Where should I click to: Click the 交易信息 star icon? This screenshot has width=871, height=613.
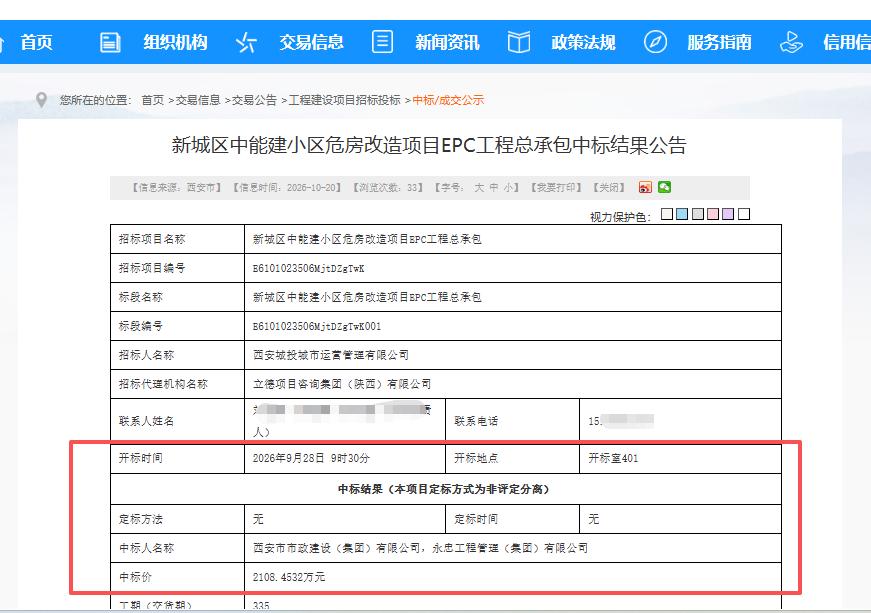coord(246,42)
